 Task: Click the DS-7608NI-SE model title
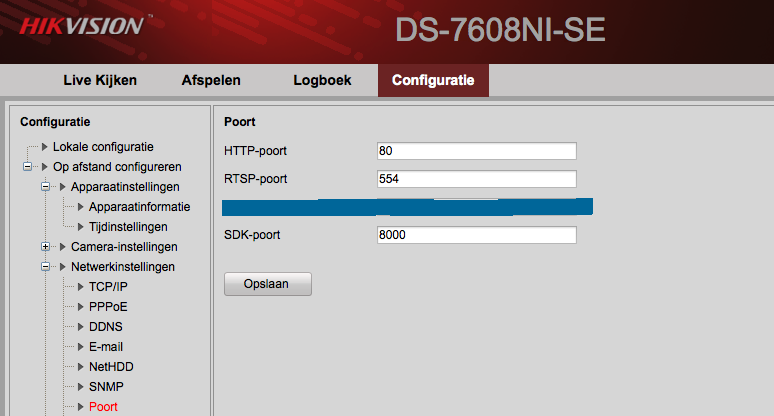click(x=500, y=30)
